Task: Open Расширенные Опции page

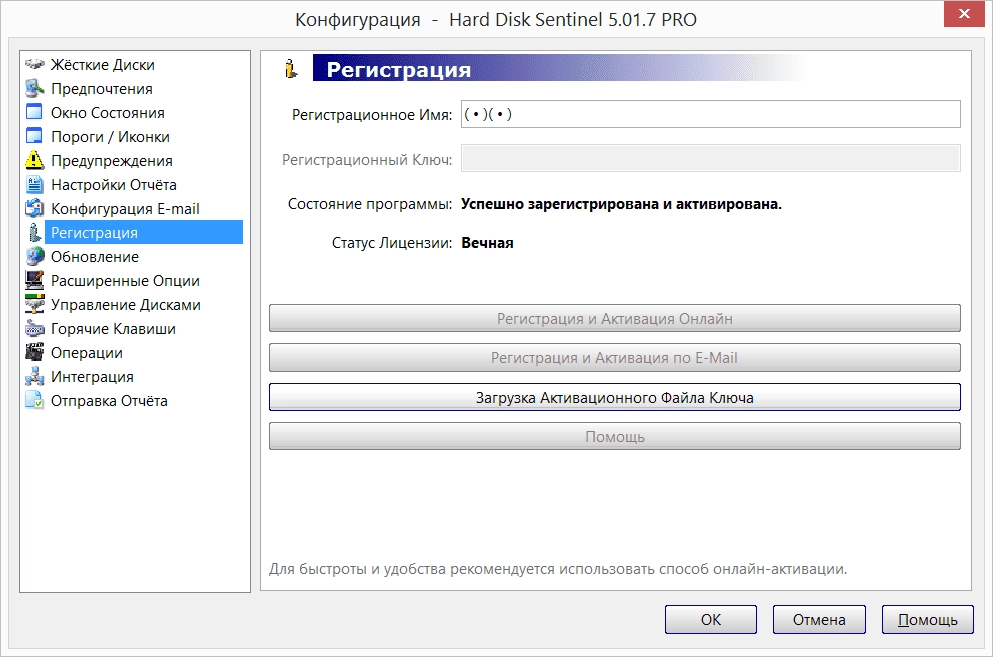Action: [125, 281]
